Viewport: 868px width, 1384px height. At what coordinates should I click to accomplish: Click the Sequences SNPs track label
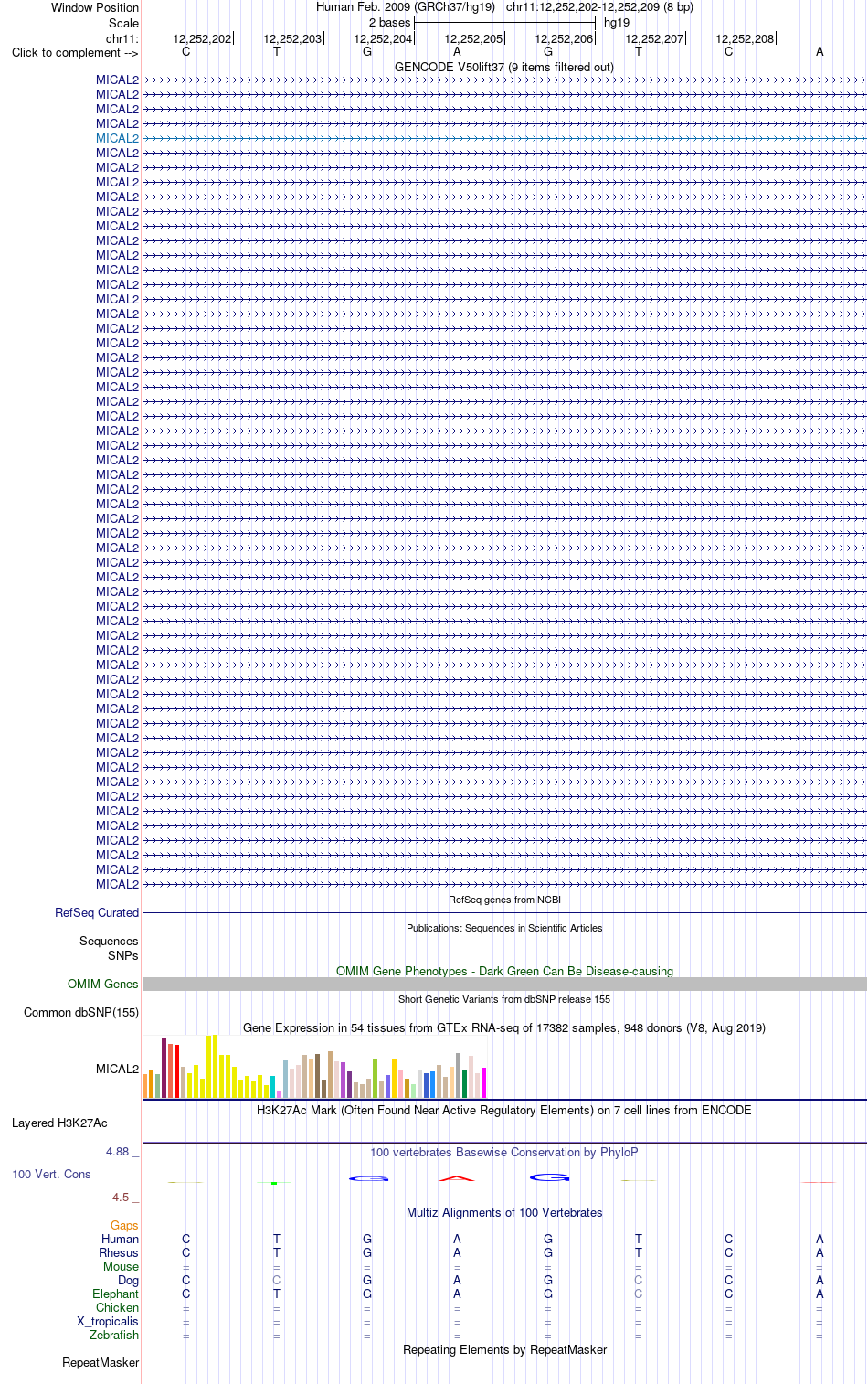[109, 948]
